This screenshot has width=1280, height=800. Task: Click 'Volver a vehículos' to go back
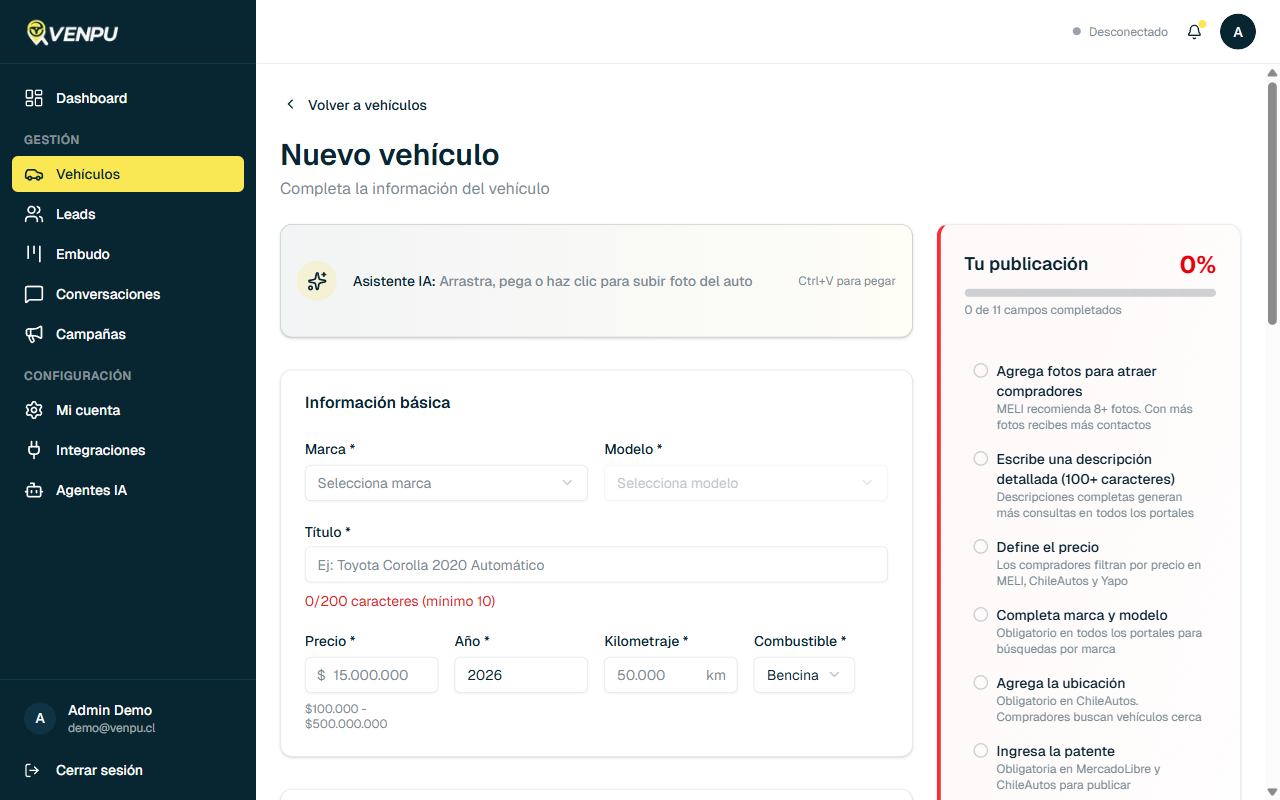[x=355, y=105]
